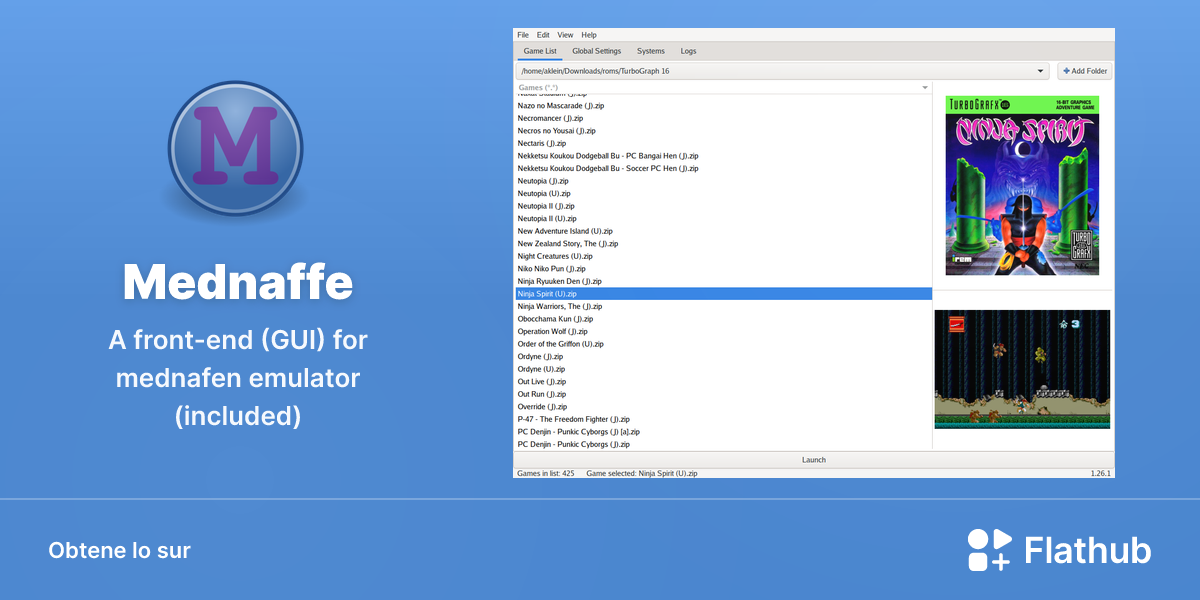1200x600 pixels.
Task: Click the Obtene lo sur link
Action: pos(119,551)
